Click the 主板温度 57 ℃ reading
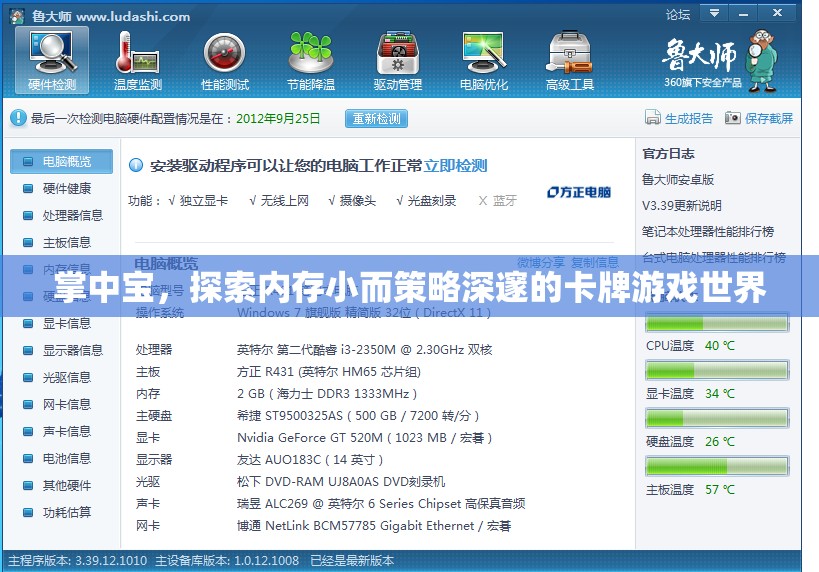The image size is (819, 572). point(691,490)
